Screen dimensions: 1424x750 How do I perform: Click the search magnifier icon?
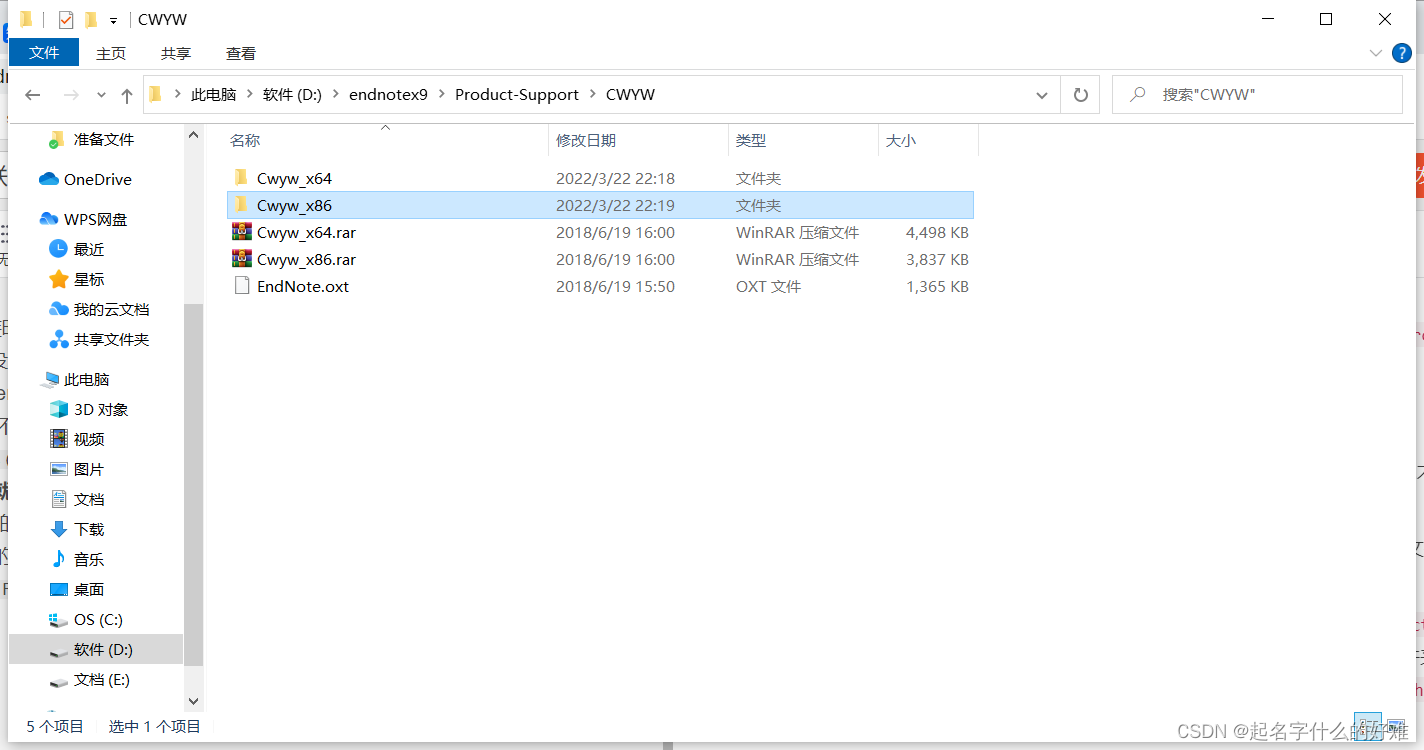click(x=1137, y=94)
